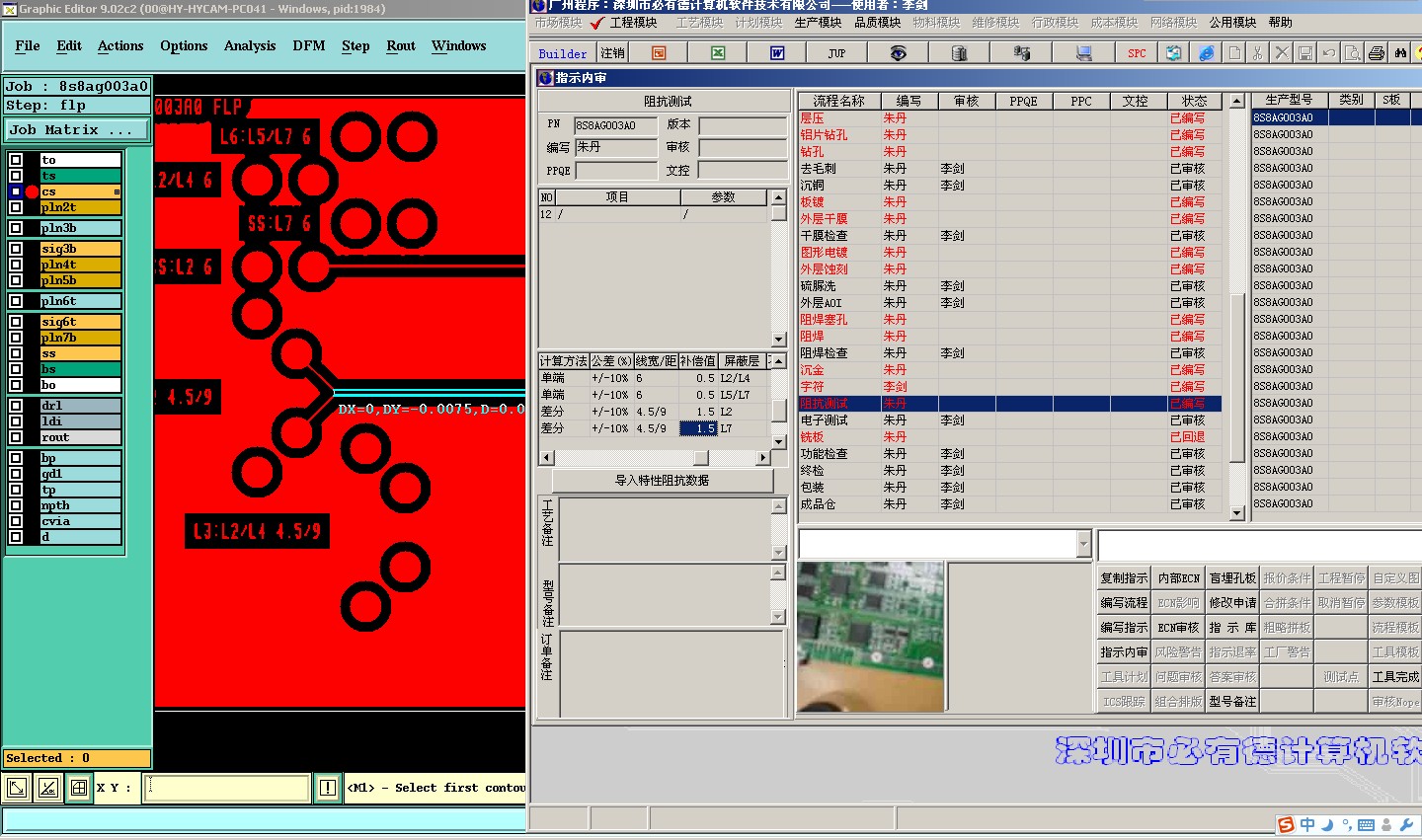The image size is (1422, 840).
Task: Click the printer icon in toolbar
Action: click(x=1377, y=53)
